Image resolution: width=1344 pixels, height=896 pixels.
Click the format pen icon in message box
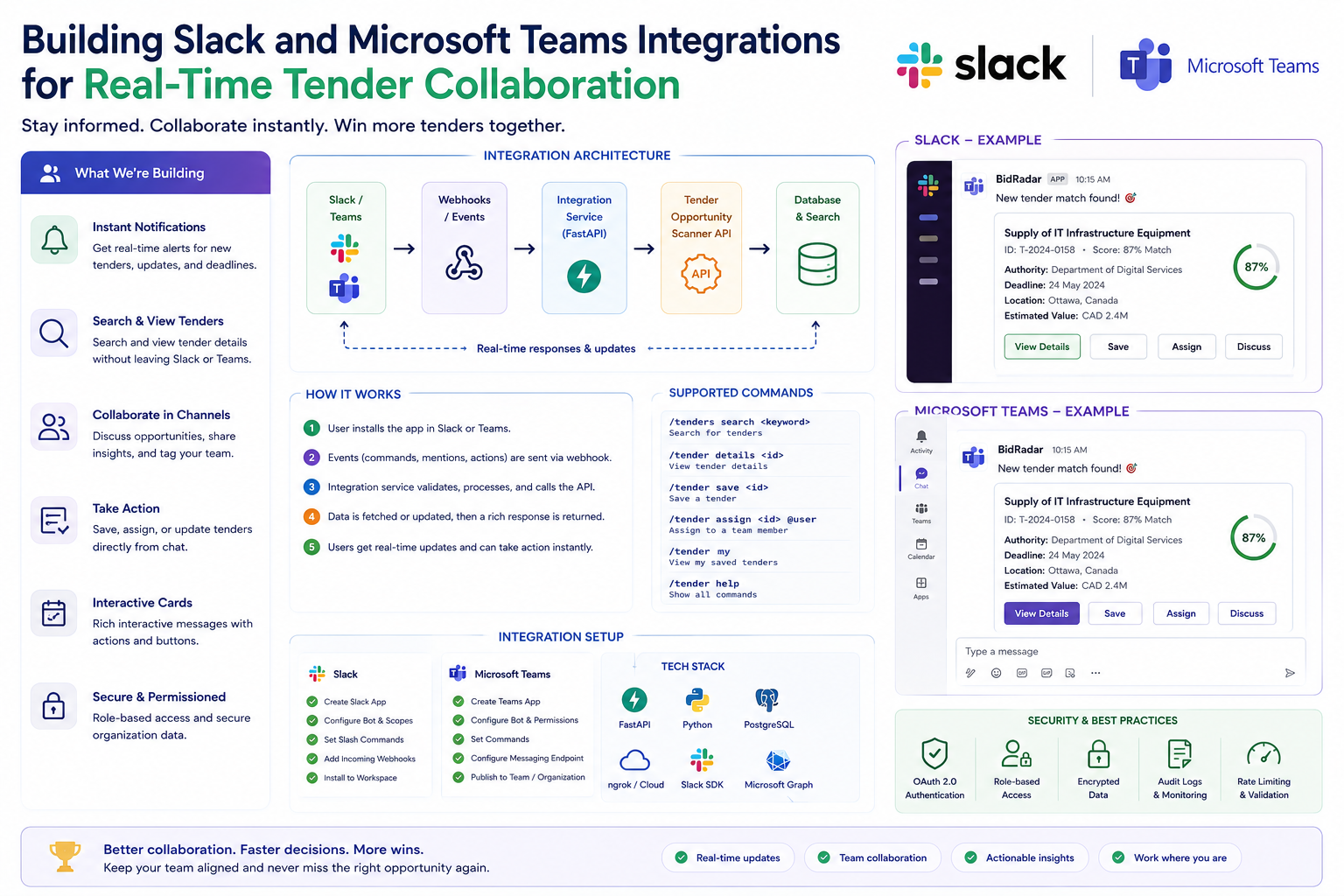[970, 673]
